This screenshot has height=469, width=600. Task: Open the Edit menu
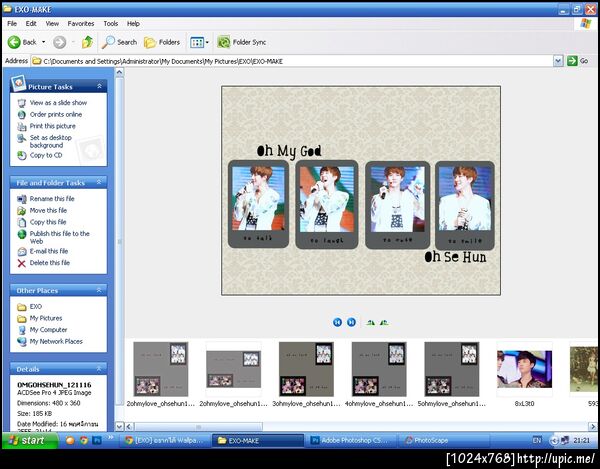(x=31, y=23)
